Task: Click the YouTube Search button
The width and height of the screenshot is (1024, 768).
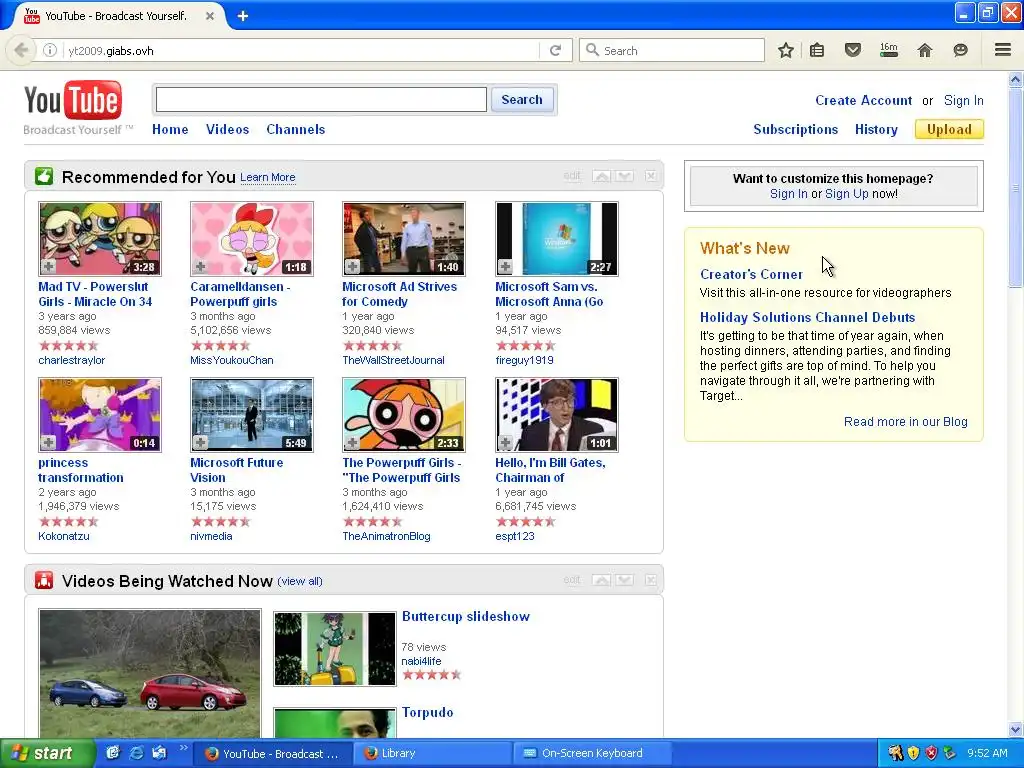Action: coord(522,99)
